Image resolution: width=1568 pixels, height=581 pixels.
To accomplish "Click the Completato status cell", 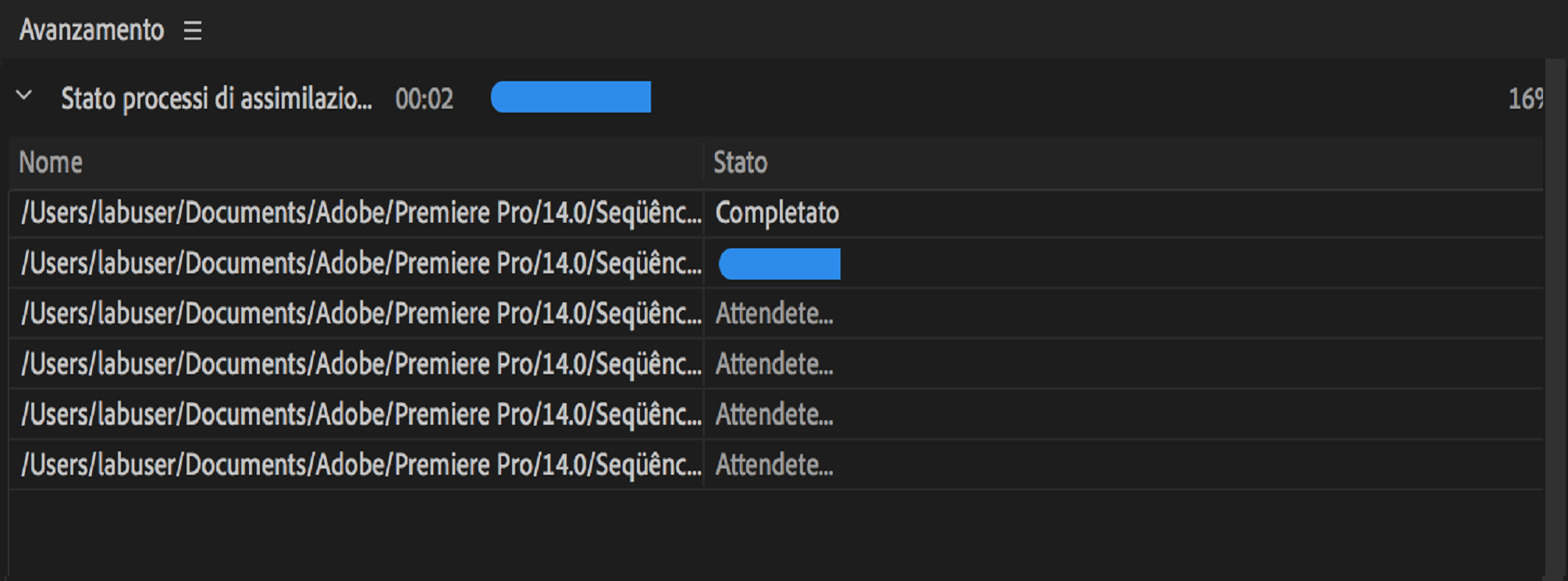I will (777, 213).
